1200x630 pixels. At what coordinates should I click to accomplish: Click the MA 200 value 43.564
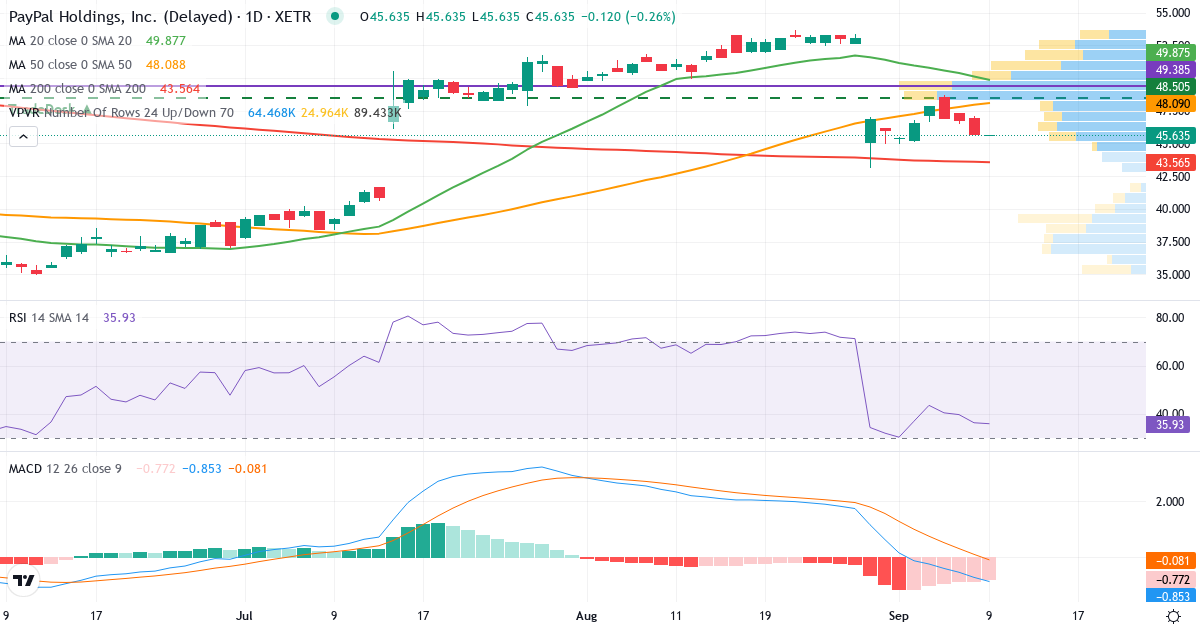[x=179, y=89]
